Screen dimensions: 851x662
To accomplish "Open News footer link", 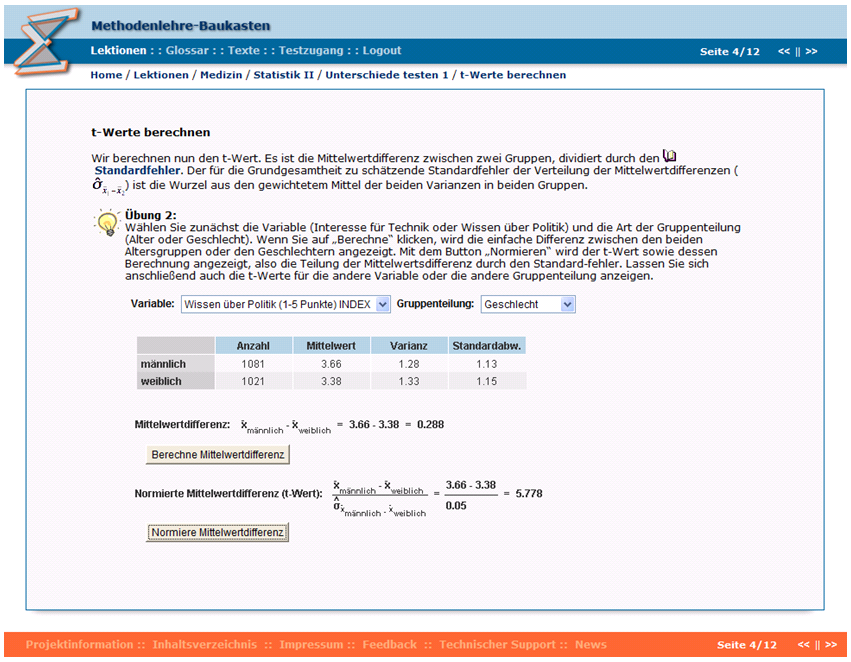I will click(591, 645).
